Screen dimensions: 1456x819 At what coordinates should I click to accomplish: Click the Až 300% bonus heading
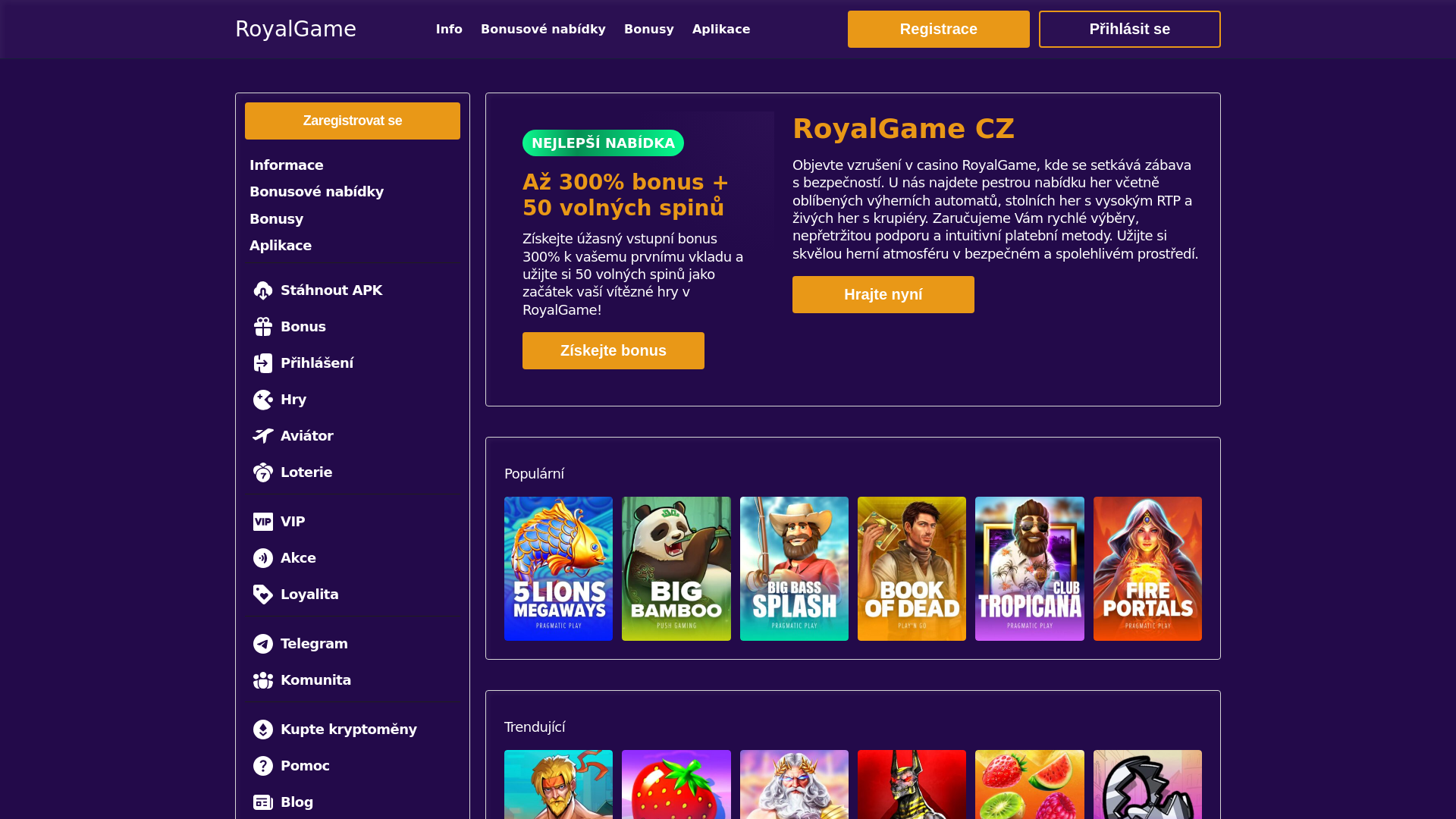tap(626, 195)
